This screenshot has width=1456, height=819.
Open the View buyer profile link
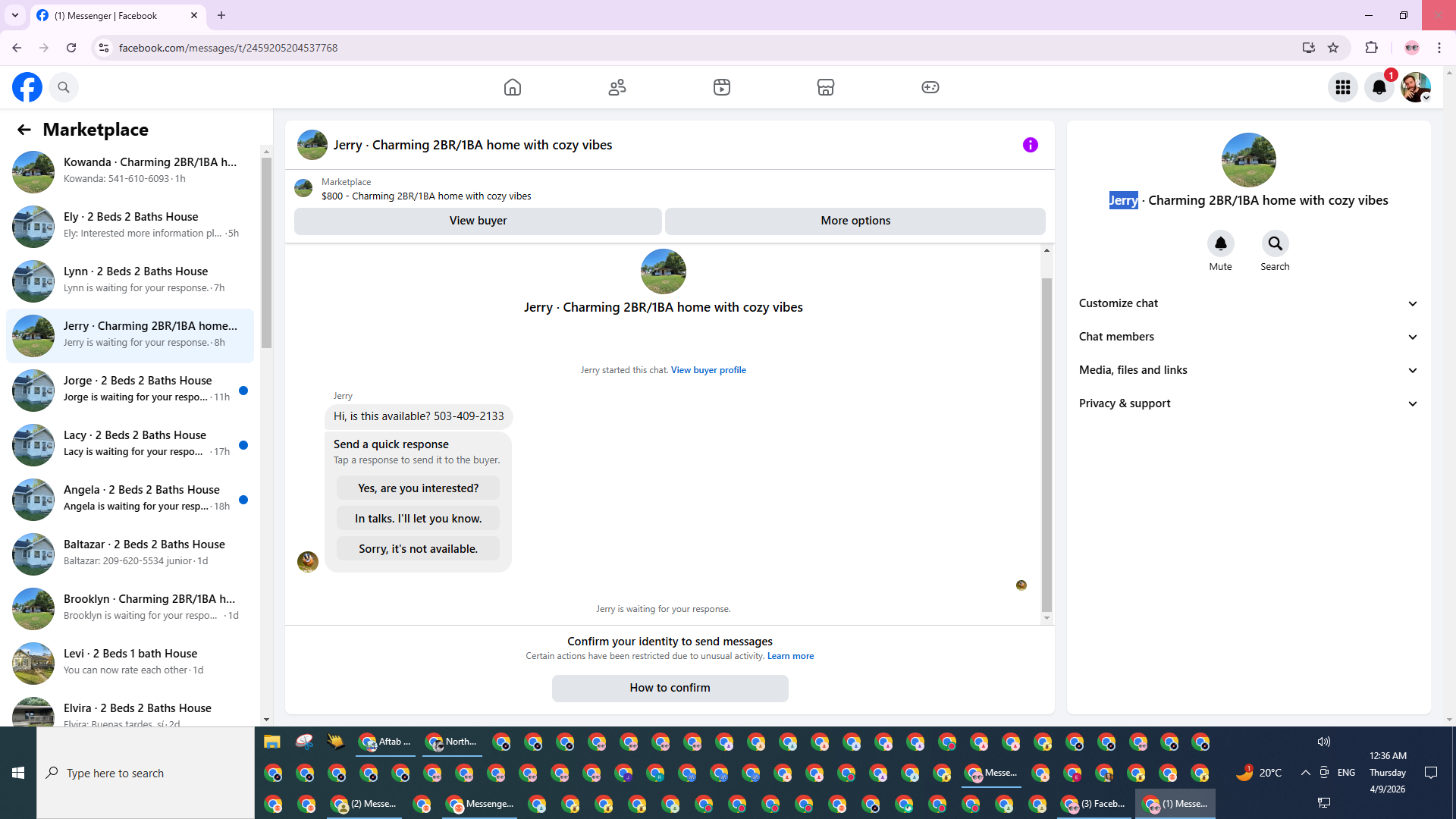coord(708,370)
